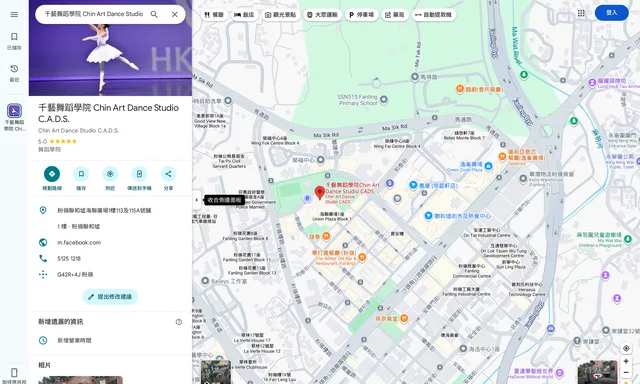Filter the map by Restaurants (餐廳) chip
This screenshot has height=384, width=640.
[x=214, y=15]
